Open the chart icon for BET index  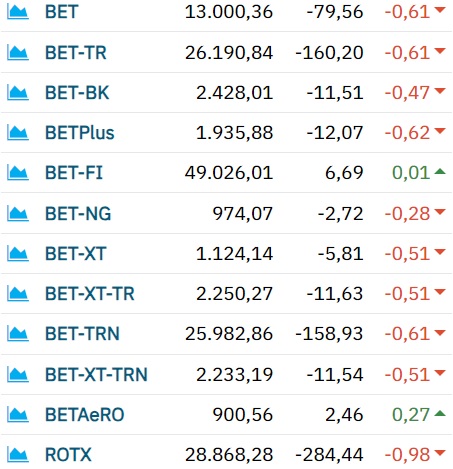(18, 12)
